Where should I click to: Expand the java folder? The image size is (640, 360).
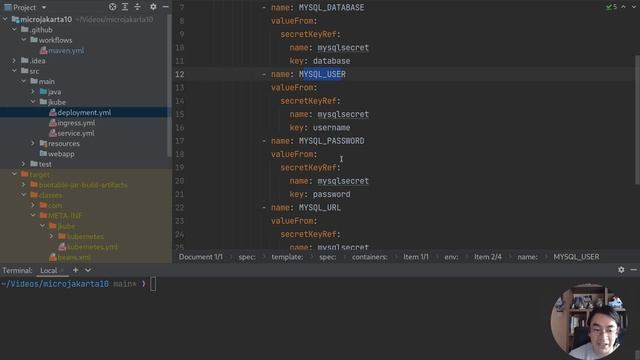[x=33, y=91]
